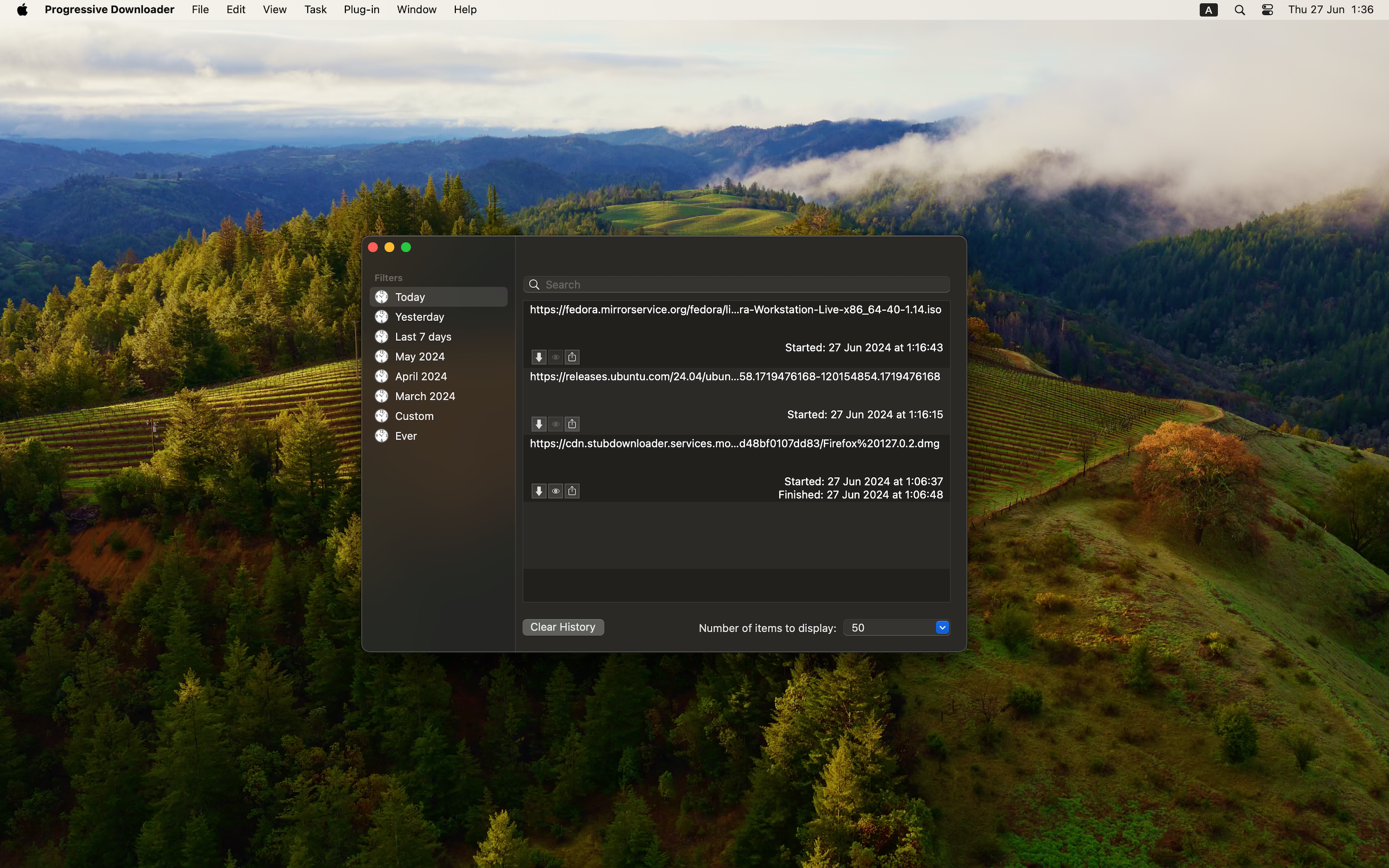Open the keyboard input source menu

tap(1208, 10)
